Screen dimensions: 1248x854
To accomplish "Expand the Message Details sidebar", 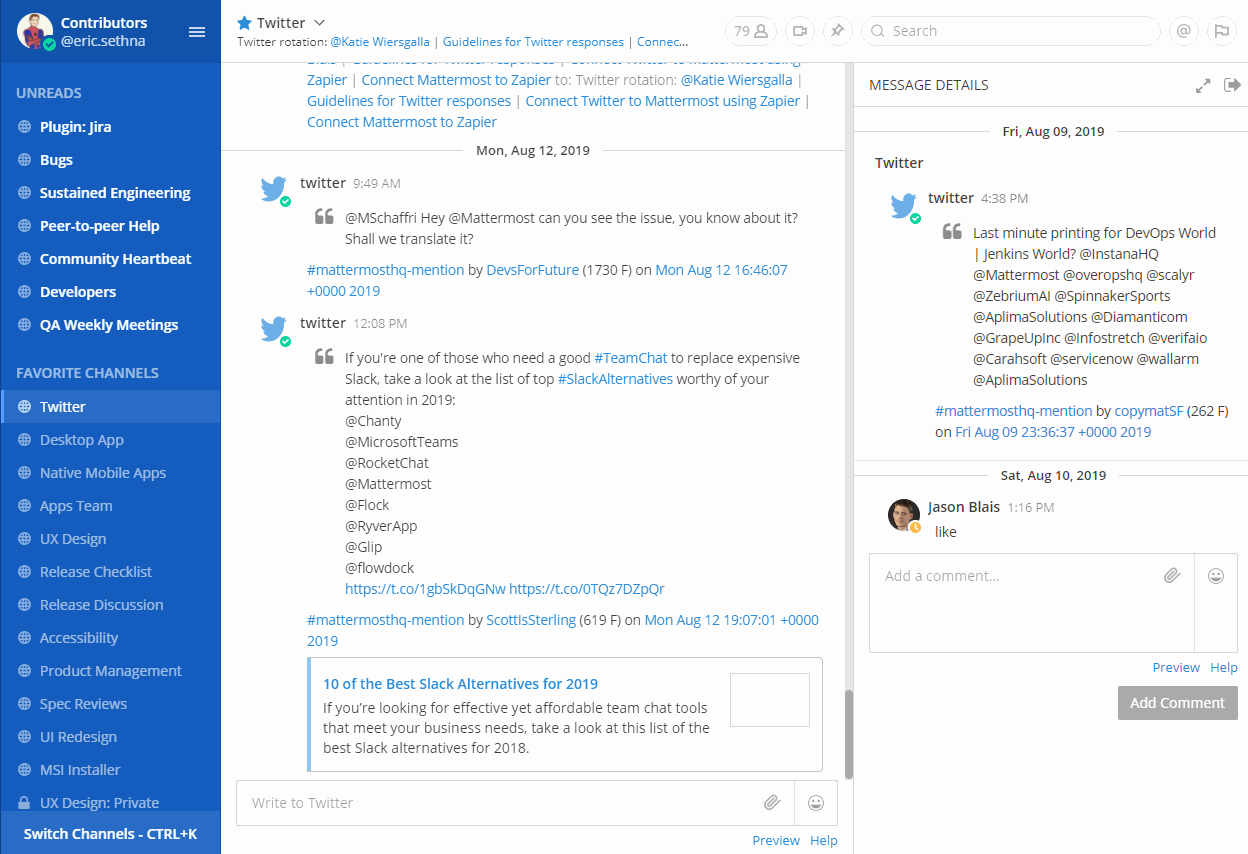I will pos(1203,86).
